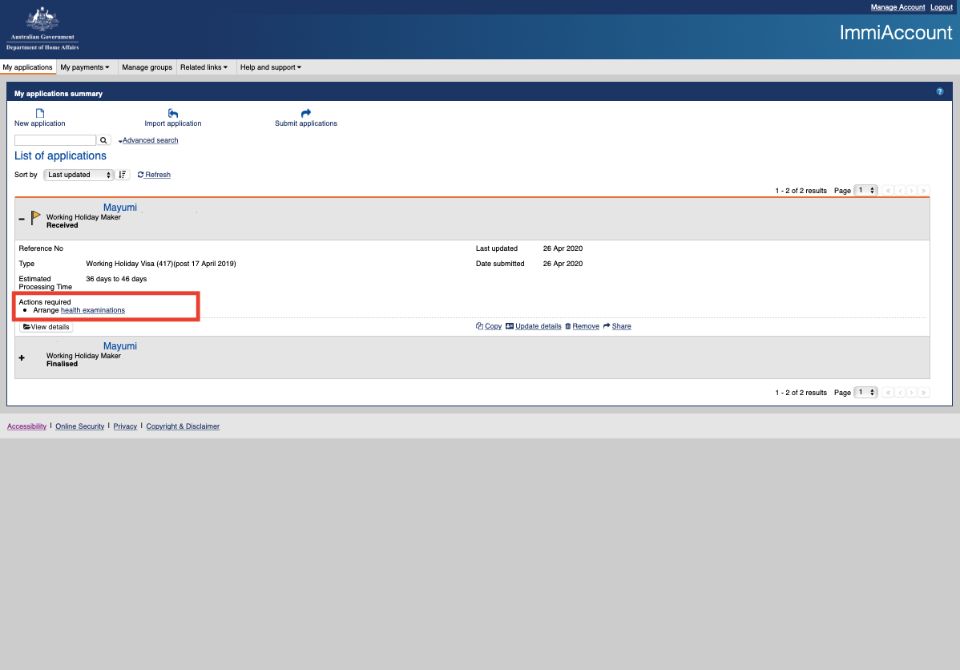Click the View details button

pyautogui.click(x=46, y=327)
